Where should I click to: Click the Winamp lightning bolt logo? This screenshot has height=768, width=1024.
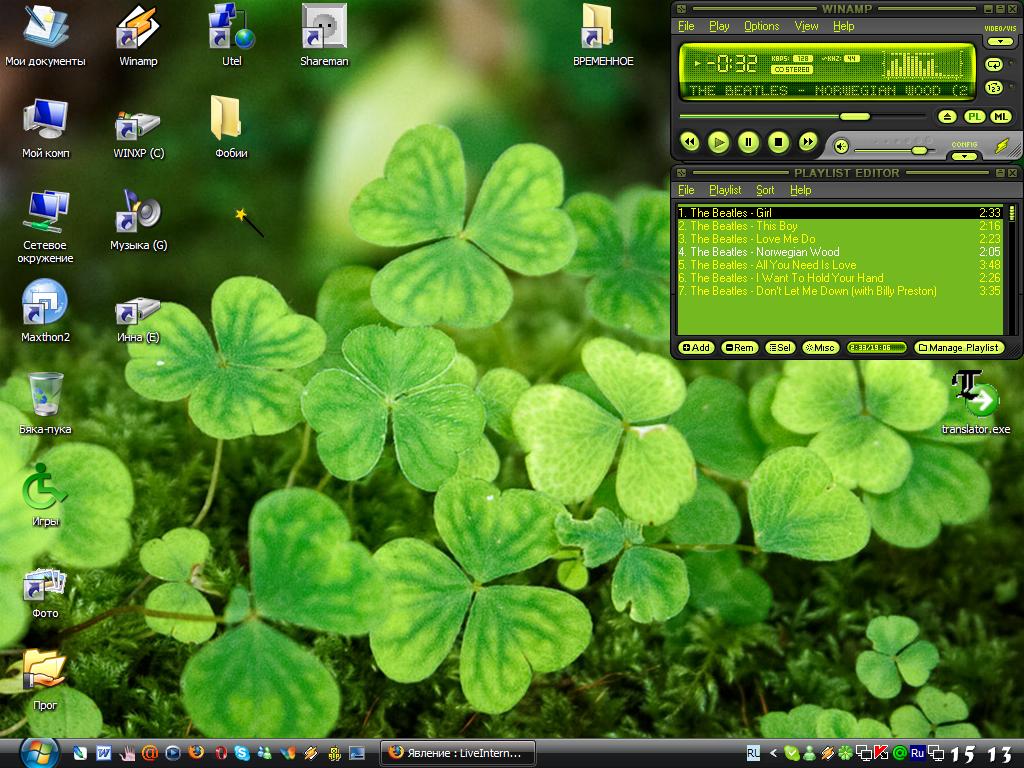pos(1002,146)
